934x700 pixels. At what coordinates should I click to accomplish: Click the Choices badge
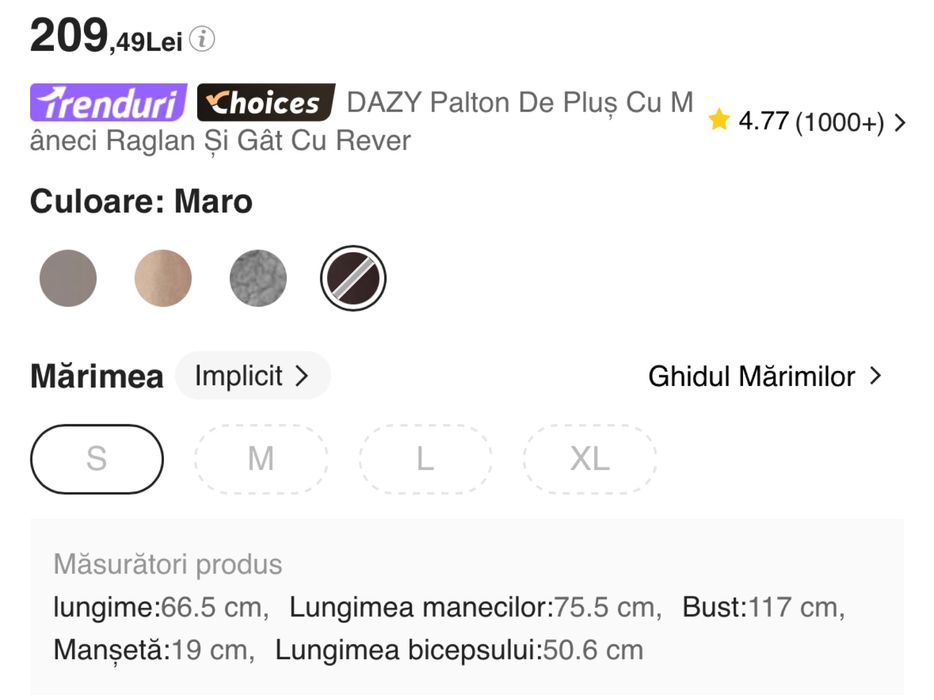tap(265, 103)
